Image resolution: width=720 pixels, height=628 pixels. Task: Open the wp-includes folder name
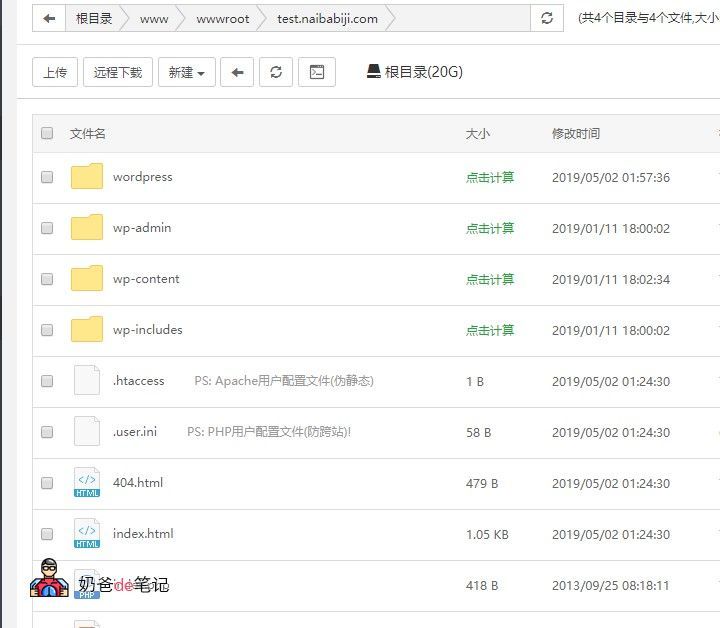pos(148,330)
